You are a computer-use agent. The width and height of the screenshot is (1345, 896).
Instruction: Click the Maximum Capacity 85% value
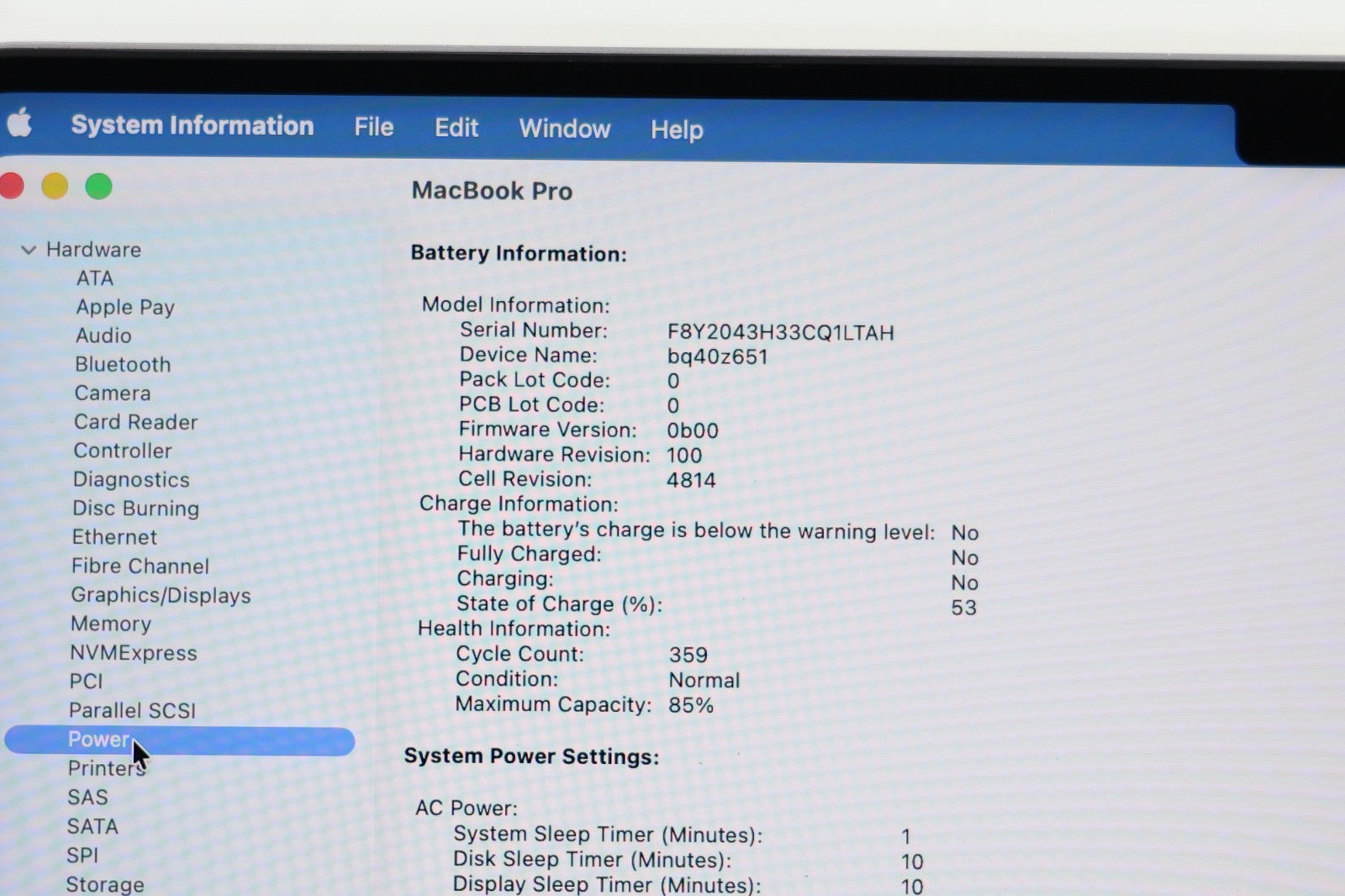(x=690, y=705)
